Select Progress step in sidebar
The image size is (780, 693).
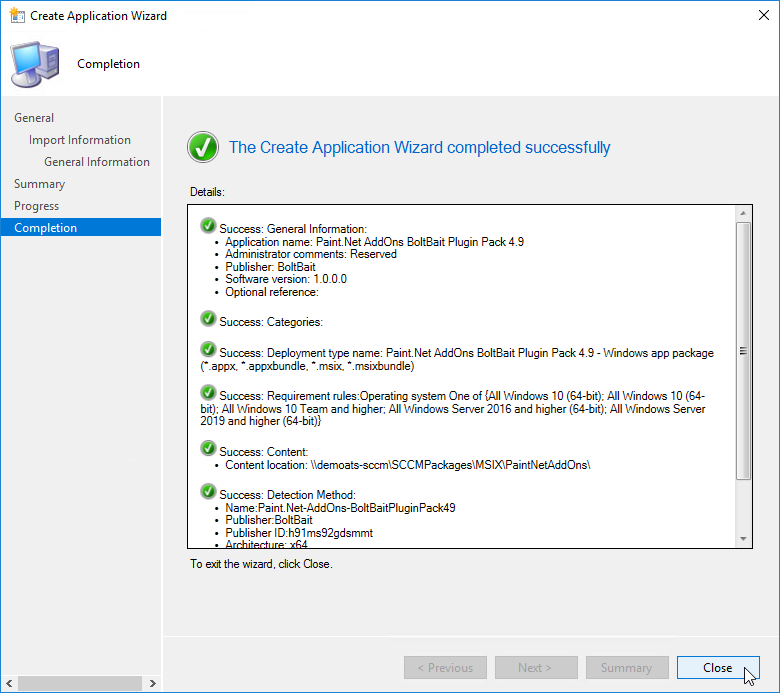37,206
